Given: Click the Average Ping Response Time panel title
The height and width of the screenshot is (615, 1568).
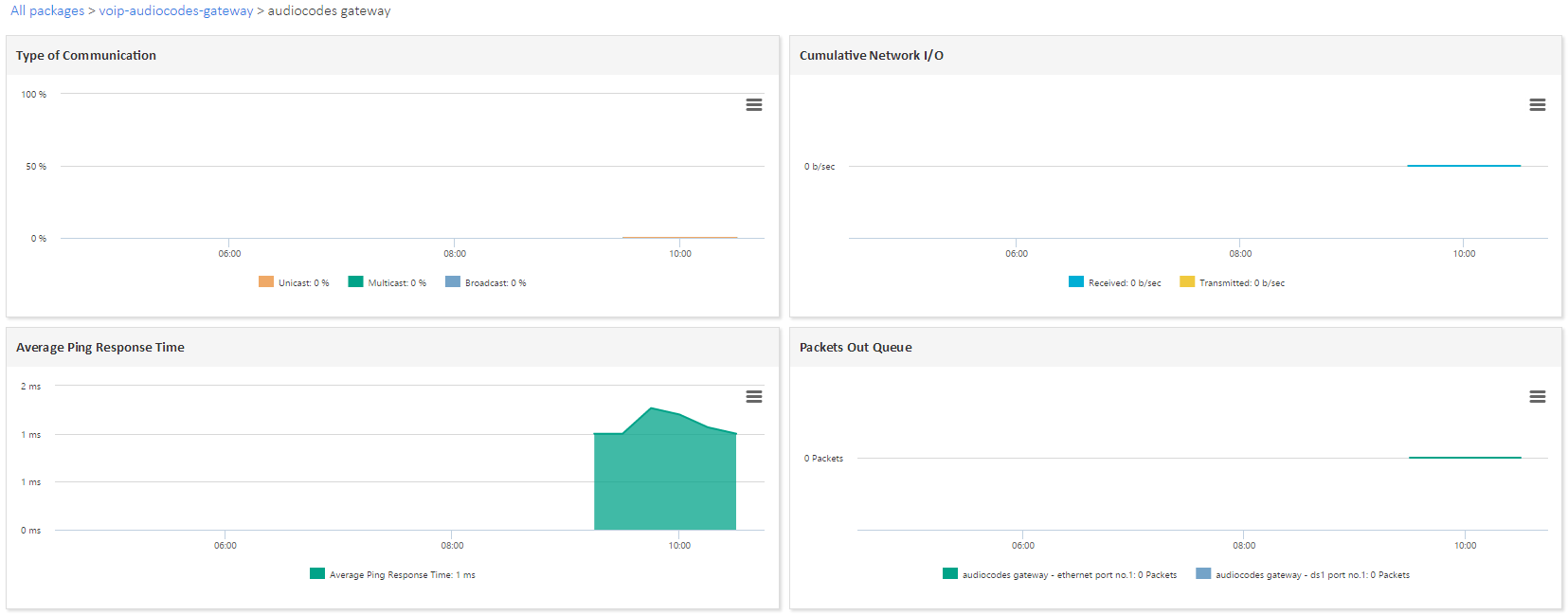Looking at the screenshot, I should click(100, 348).
